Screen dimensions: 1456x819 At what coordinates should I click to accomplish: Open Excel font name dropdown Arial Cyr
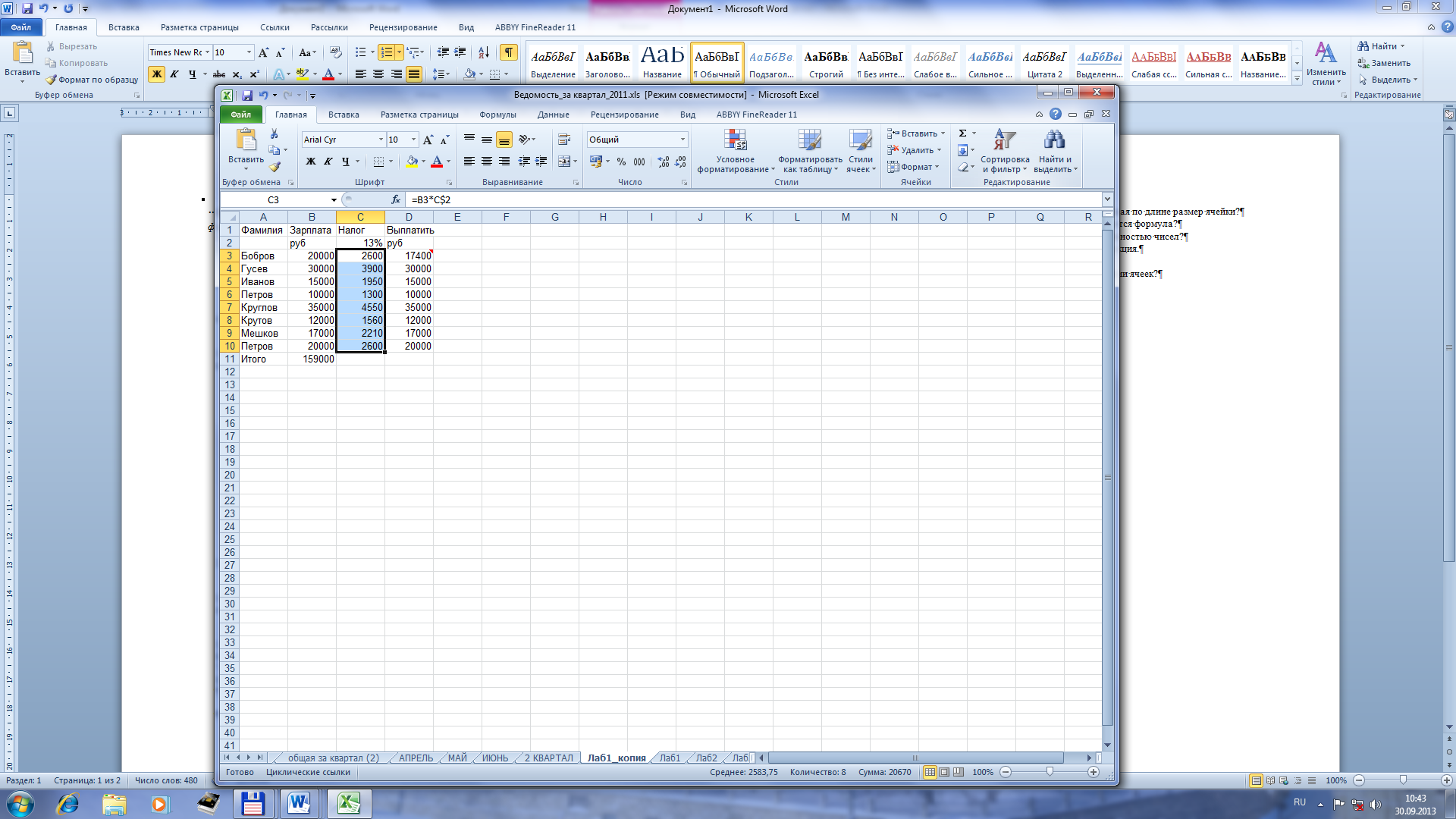pos(381,140)
